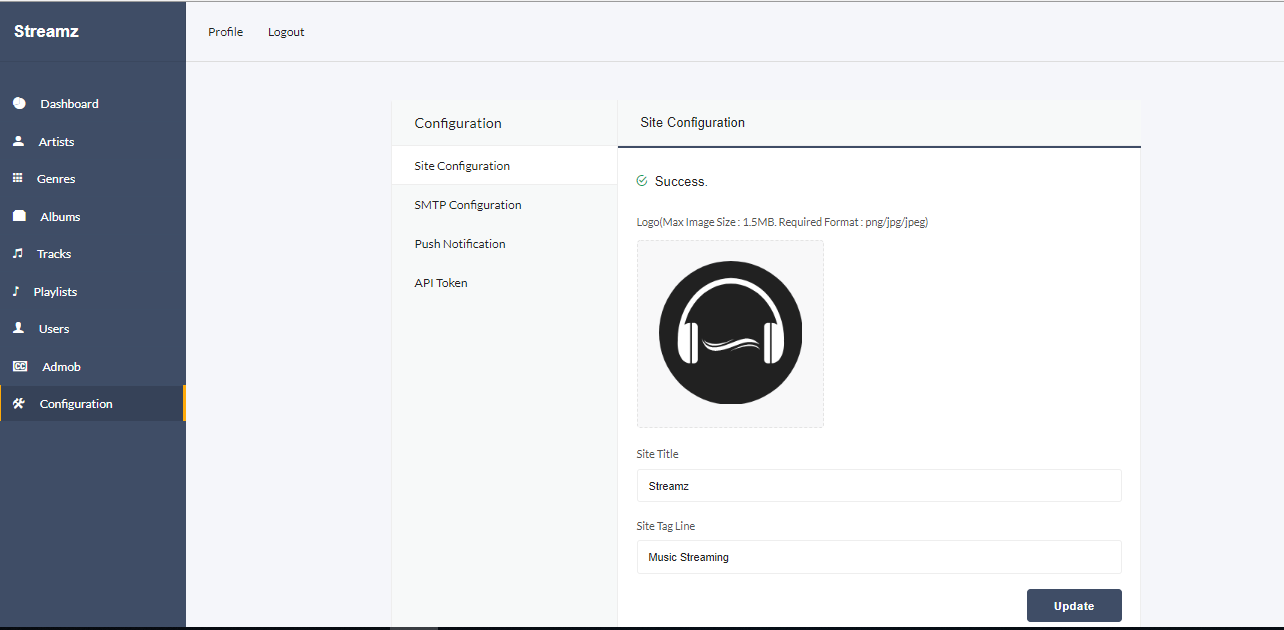The image size is (1284, 630).
Task: Click the Albums icon in the sidebar
Action: click(x=19, y=216)
